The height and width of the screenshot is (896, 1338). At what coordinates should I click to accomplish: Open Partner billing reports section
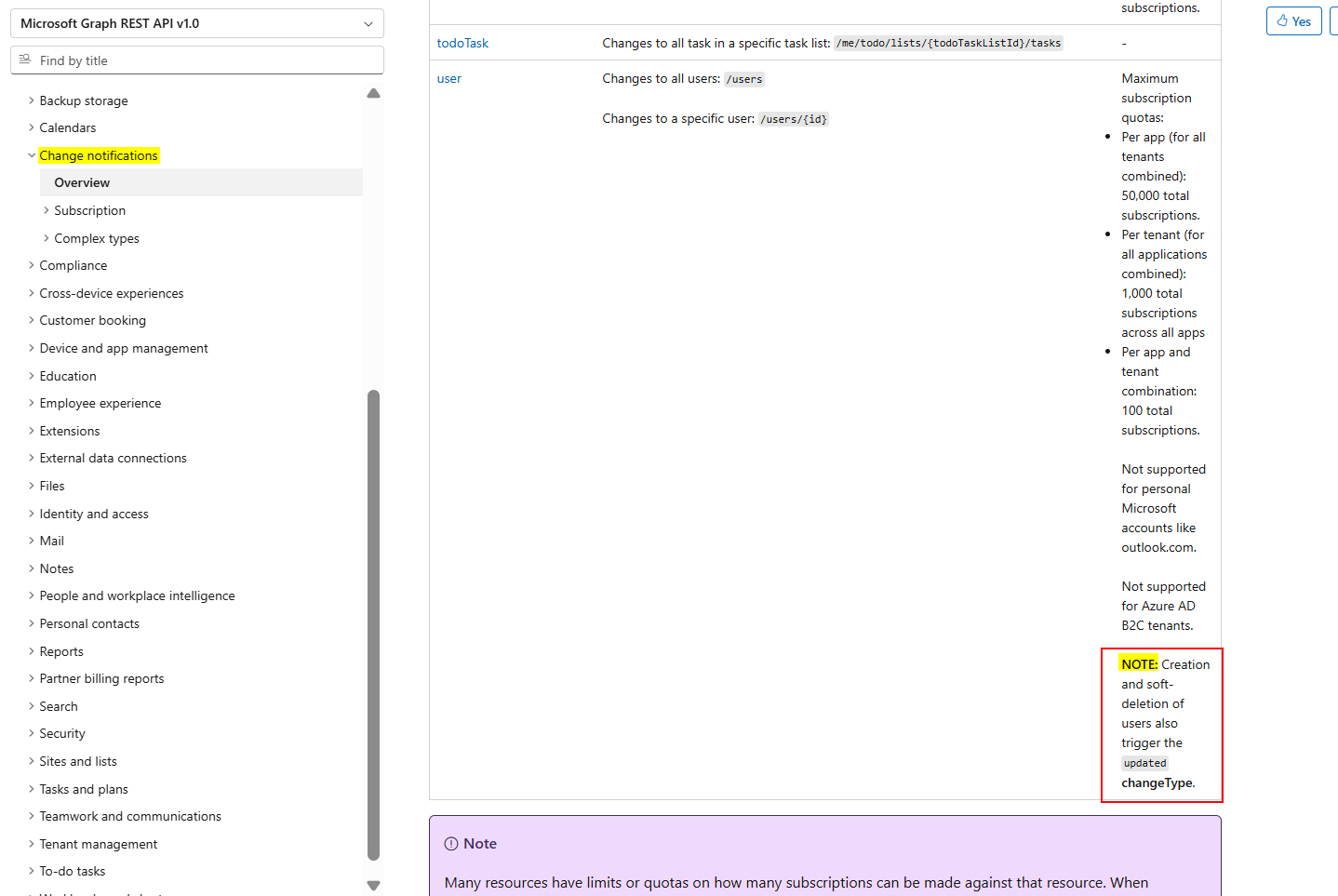click(x=101, y=678)
